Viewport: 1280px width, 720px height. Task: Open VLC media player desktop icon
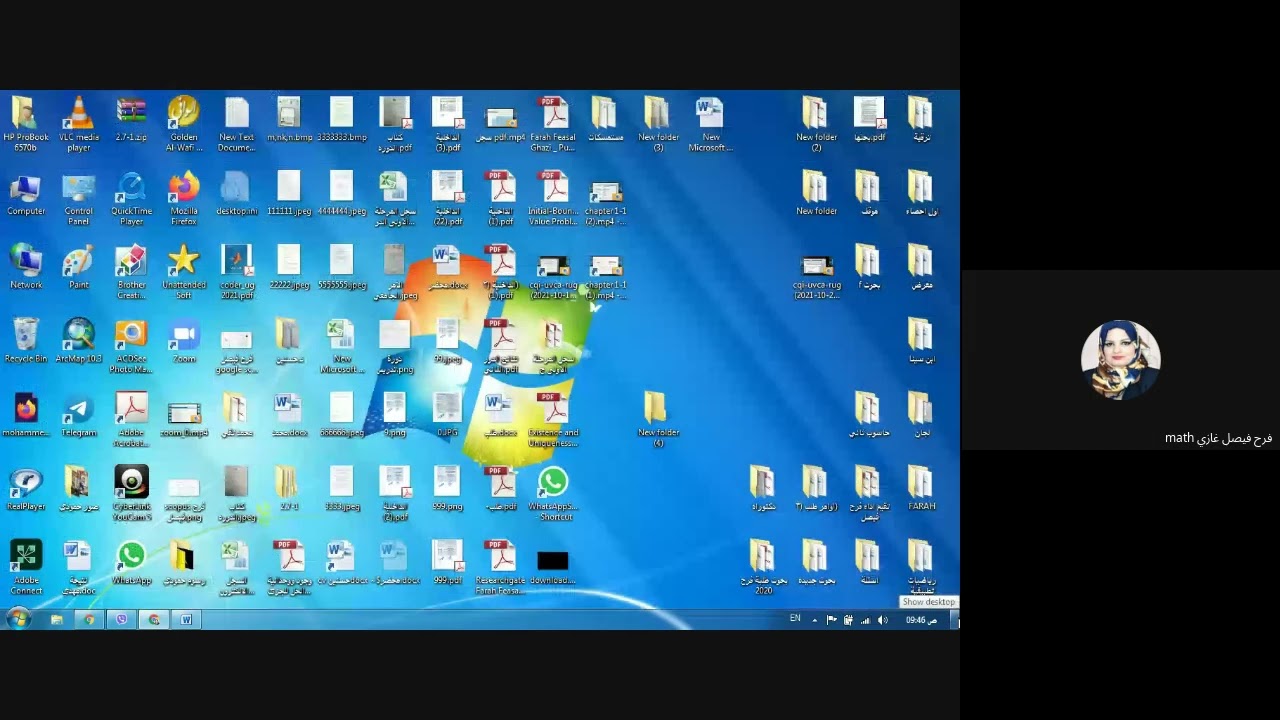coord(79,124)
